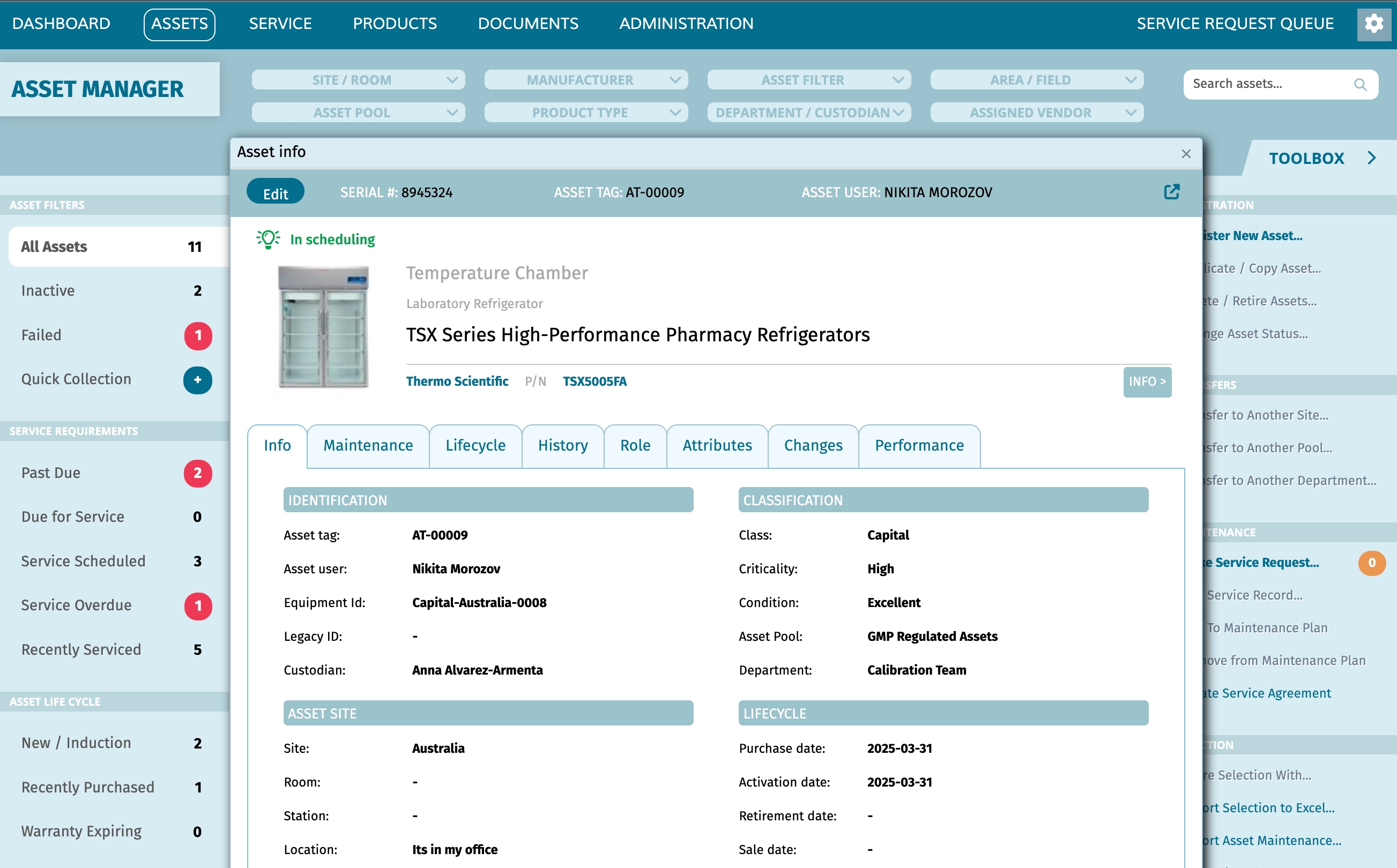Open the Documents menu
The height and width of the screenshot is (868, 1397).
tap(528, 24)
